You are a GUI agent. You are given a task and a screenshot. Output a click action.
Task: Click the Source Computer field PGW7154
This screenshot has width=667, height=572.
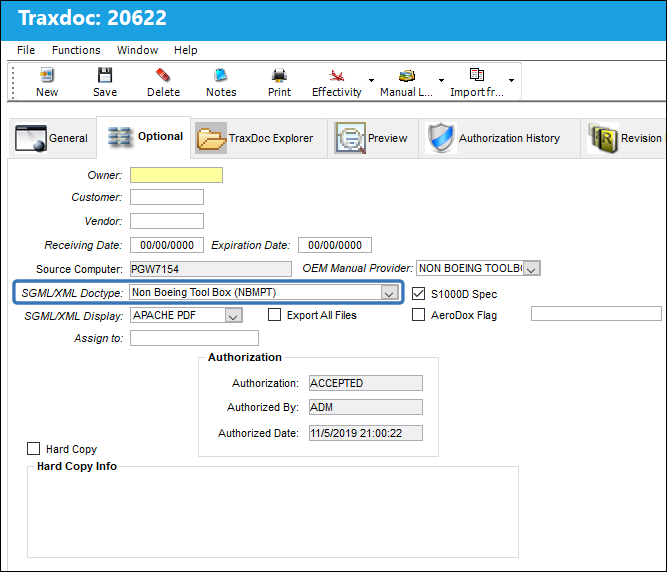tap(211, 269)
